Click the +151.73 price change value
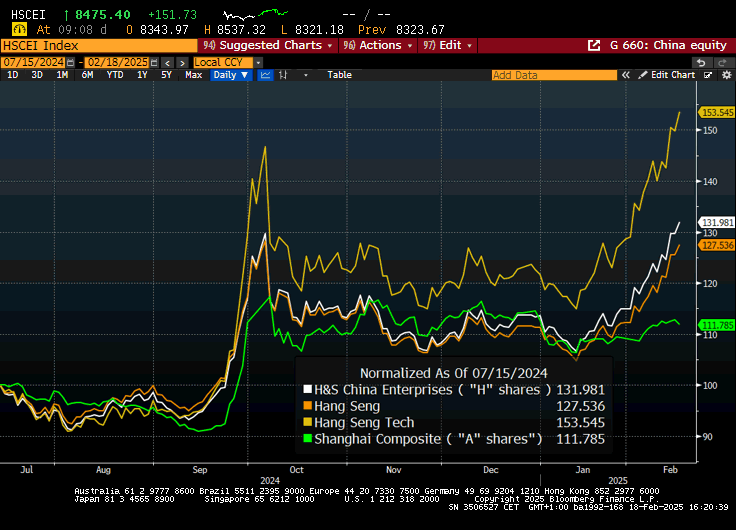Screen dimensions: 736x530 pyautogui.click(x=172, y=15)
